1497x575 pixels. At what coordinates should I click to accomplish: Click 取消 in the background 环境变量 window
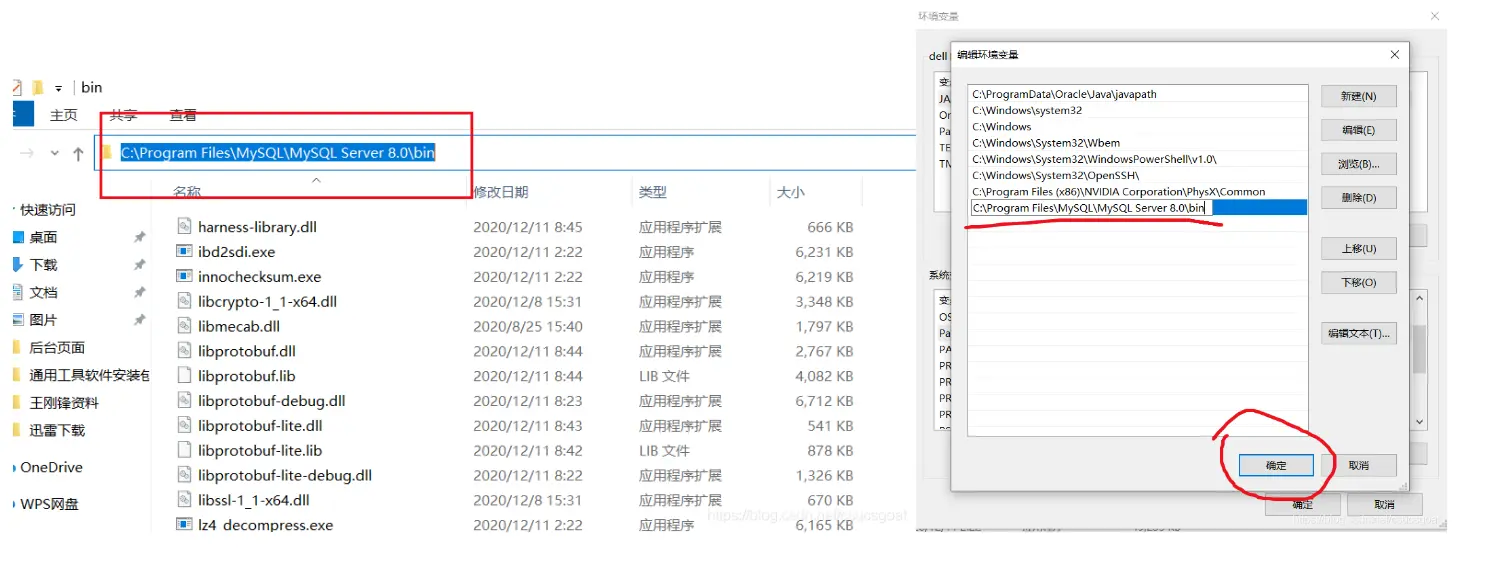point(1384,505)
